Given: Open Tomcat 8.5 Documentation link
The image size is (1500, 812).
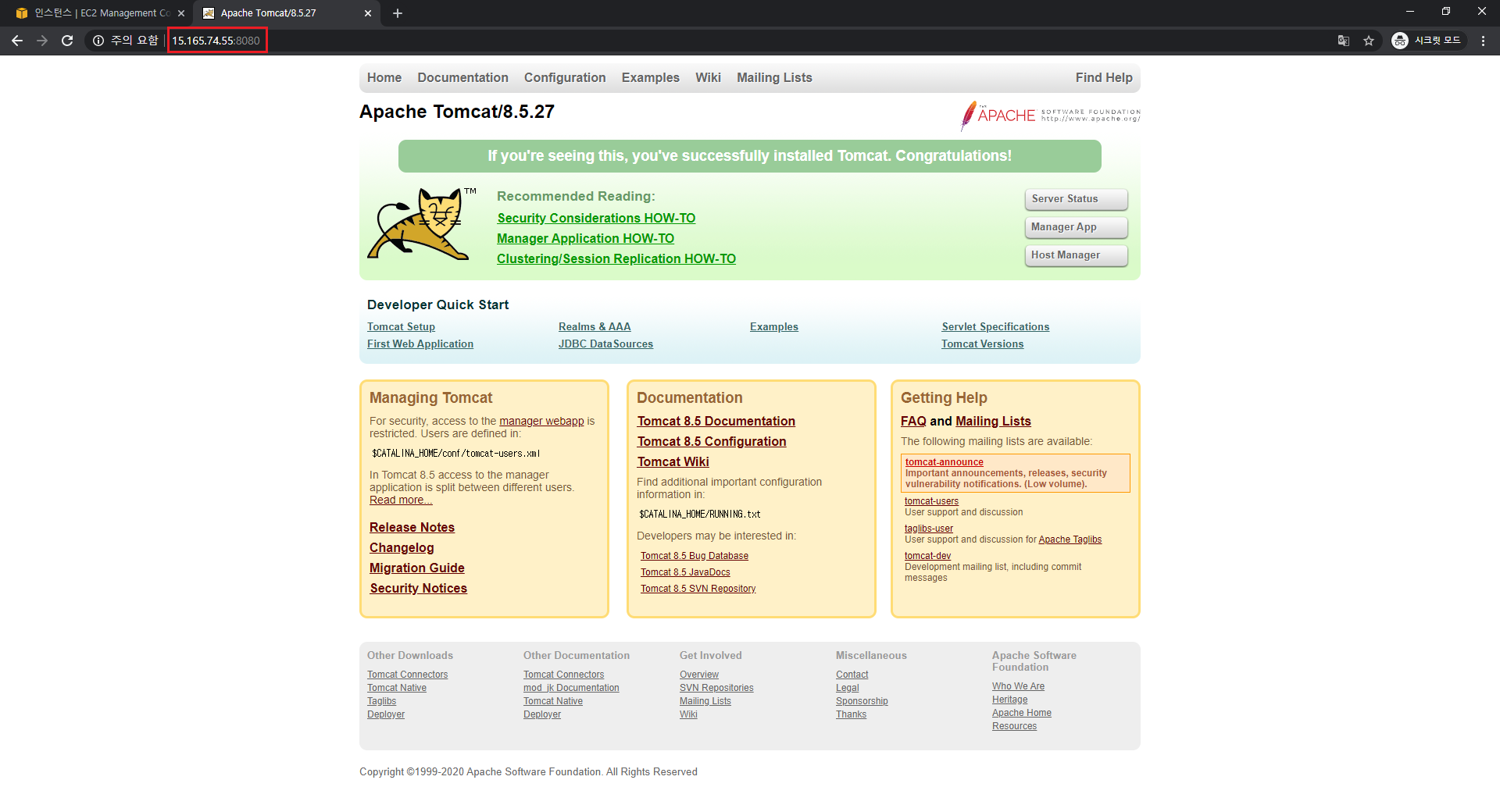Looking at the screenshot, I should click(x=716, y=422).
